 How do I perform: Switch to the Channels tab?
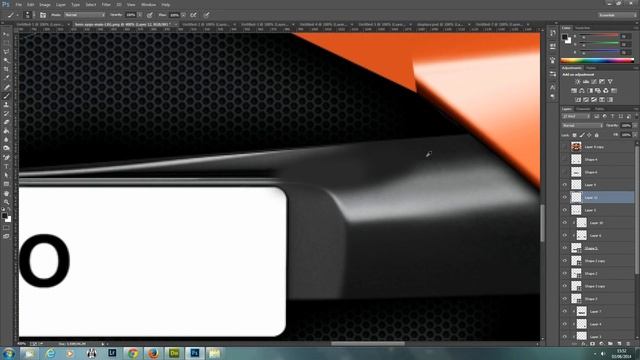583,109
